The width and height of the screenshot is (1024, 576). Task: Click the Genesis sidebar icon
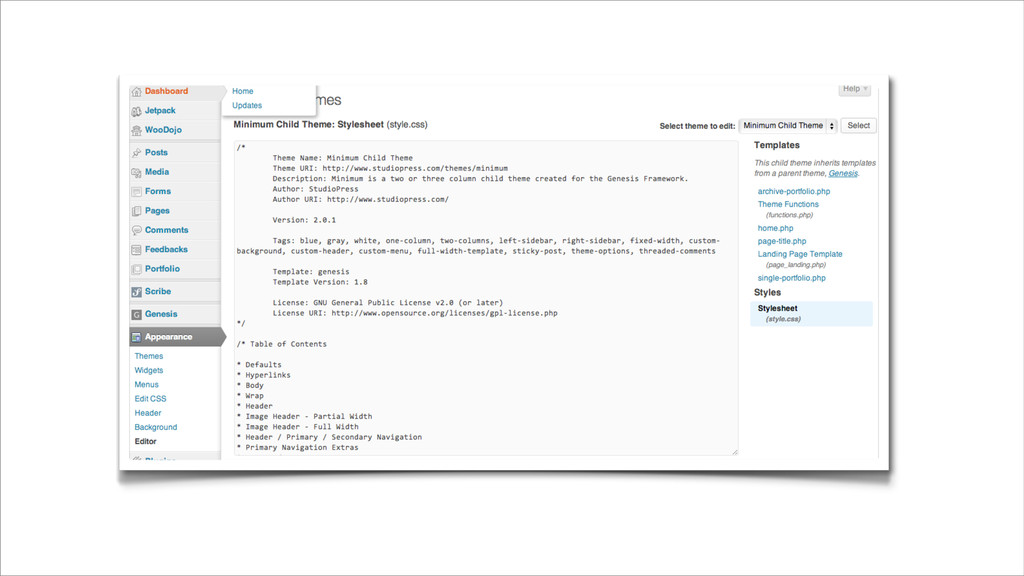coord(136,315)
